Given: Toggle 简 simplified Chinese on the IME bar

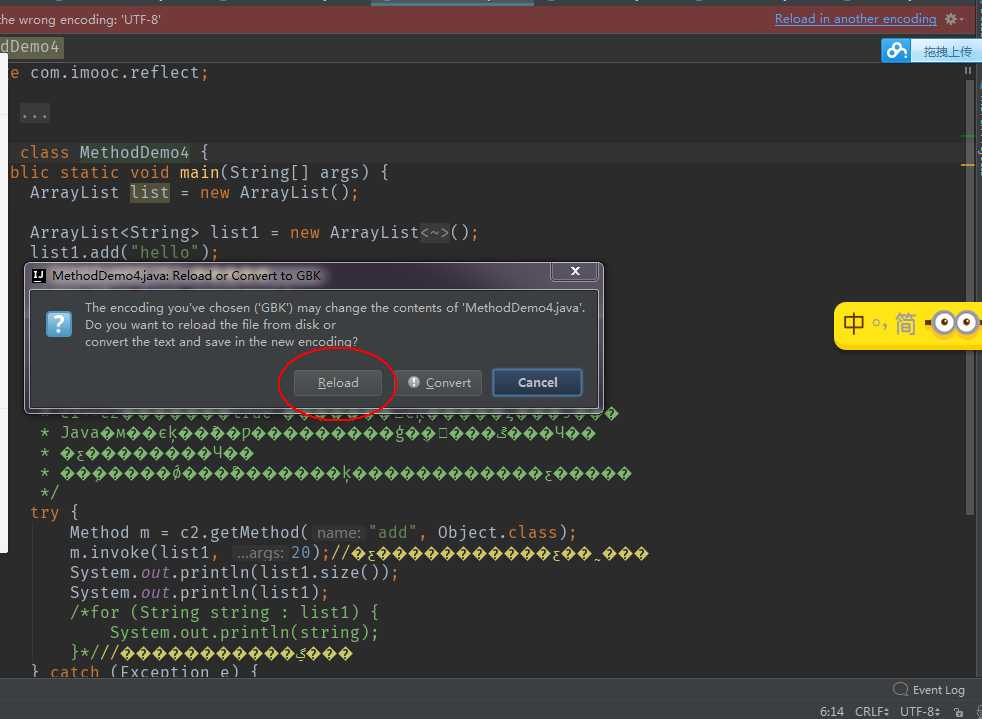Looking at the screenshot, I should 905,324.
